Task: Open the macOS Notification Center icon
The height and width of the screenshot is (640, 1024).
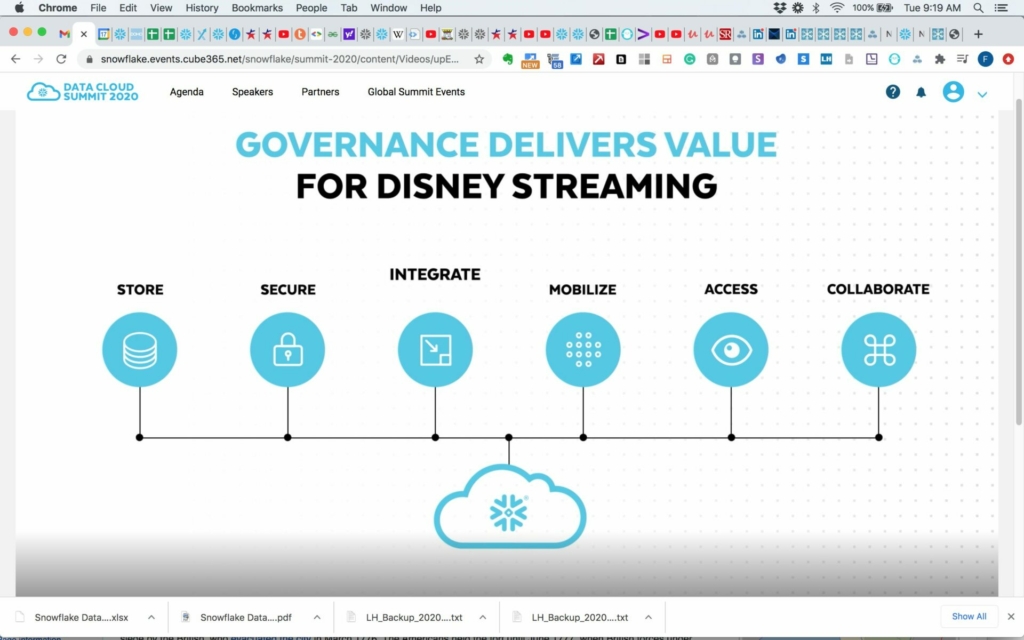Action: [x=1001, y=8]
